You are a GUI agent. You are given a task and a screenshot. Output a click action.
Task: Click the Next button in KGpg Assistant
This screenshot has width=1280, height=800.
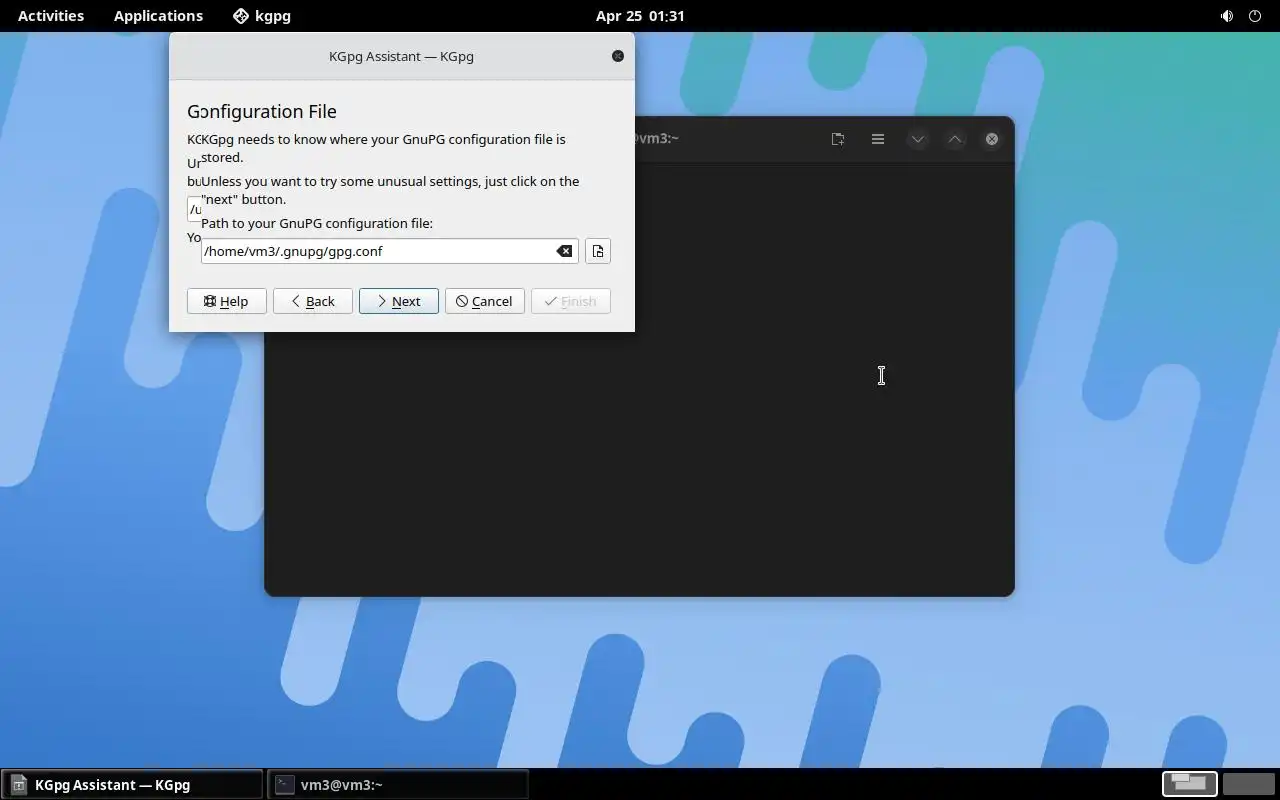tap(398, 301)
